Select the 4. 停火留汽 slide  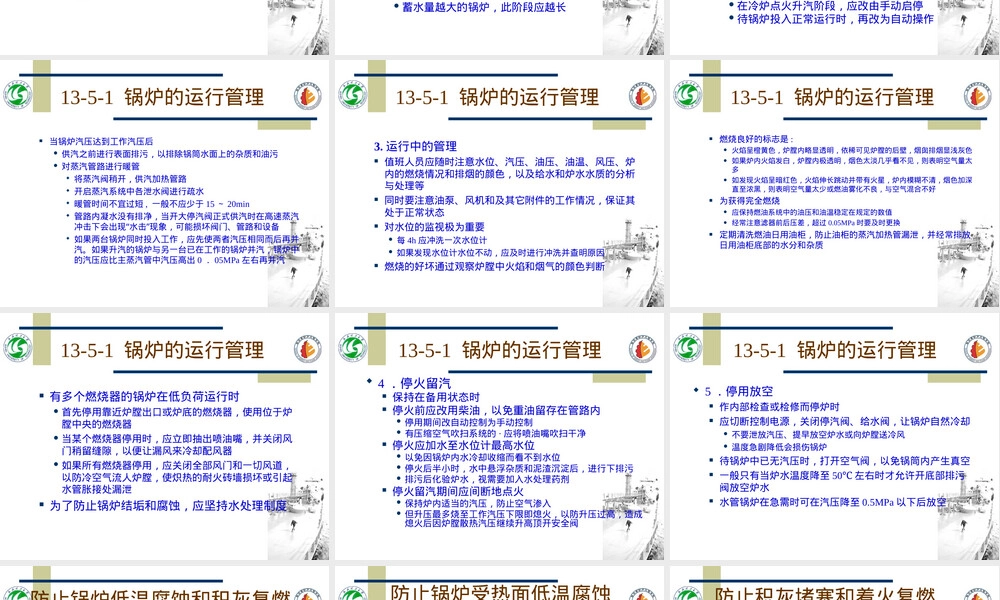coord(499,436)
